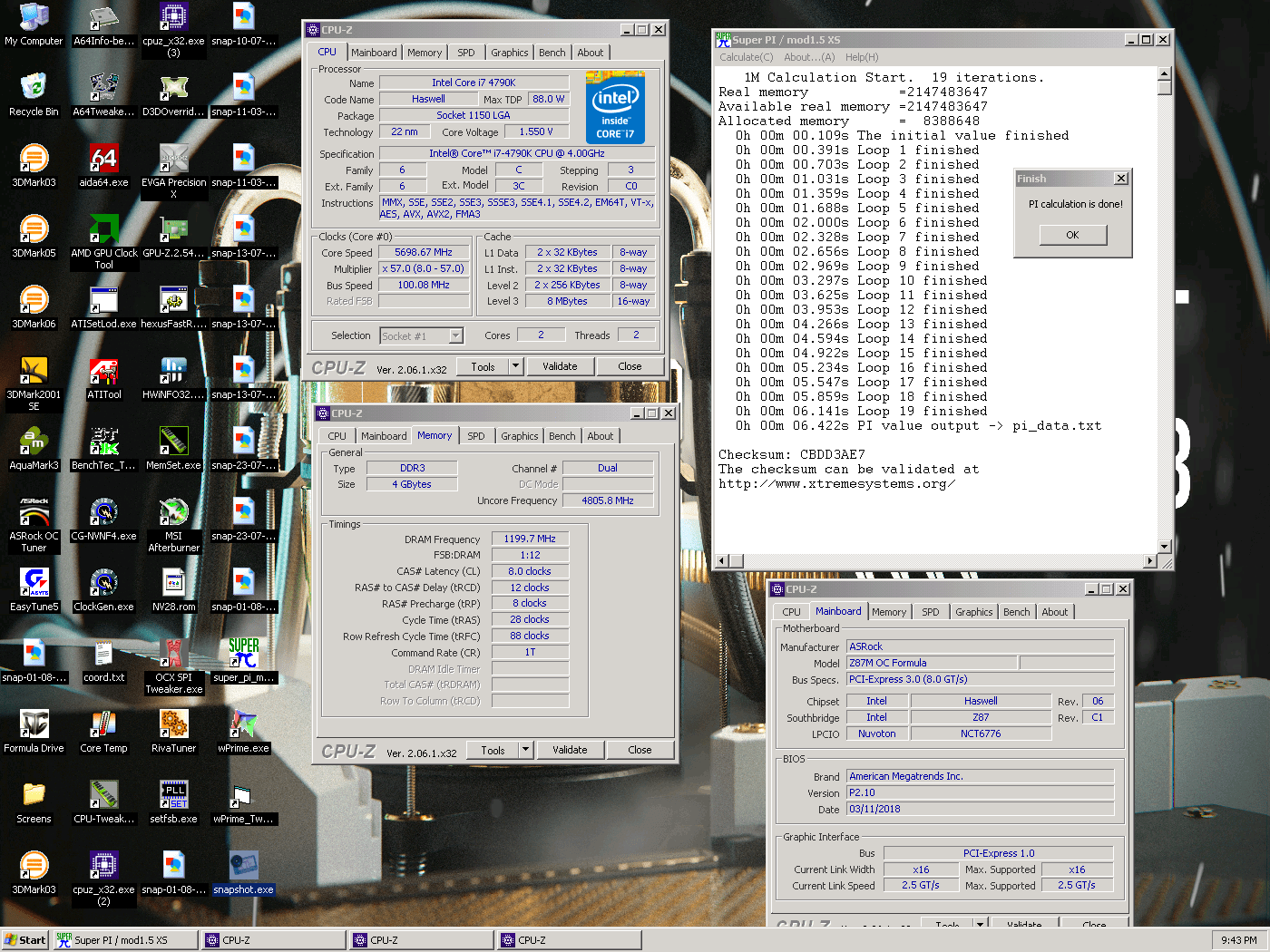Open the RivaTuner desktop icon

pos(173,733)
